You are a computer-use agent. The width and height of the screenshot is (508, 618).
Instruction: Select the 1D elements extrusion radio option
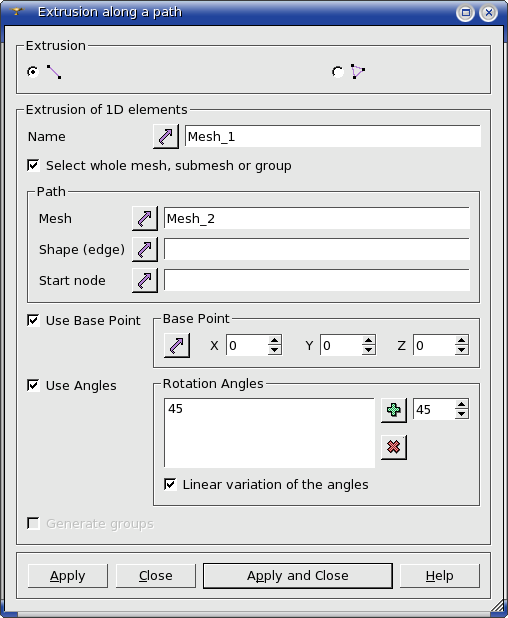pos(33,72)
